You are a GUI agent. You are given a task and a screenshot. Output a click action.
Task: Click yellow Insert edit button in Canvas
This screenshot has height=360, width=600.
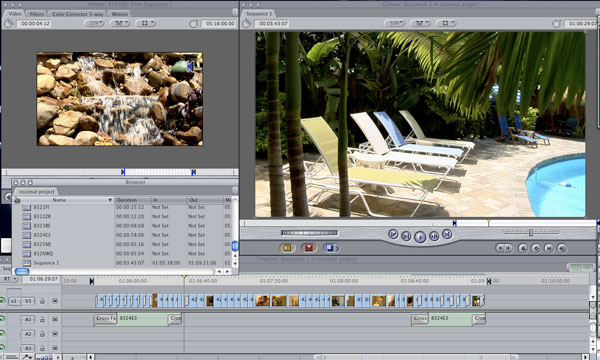[287, 248]
